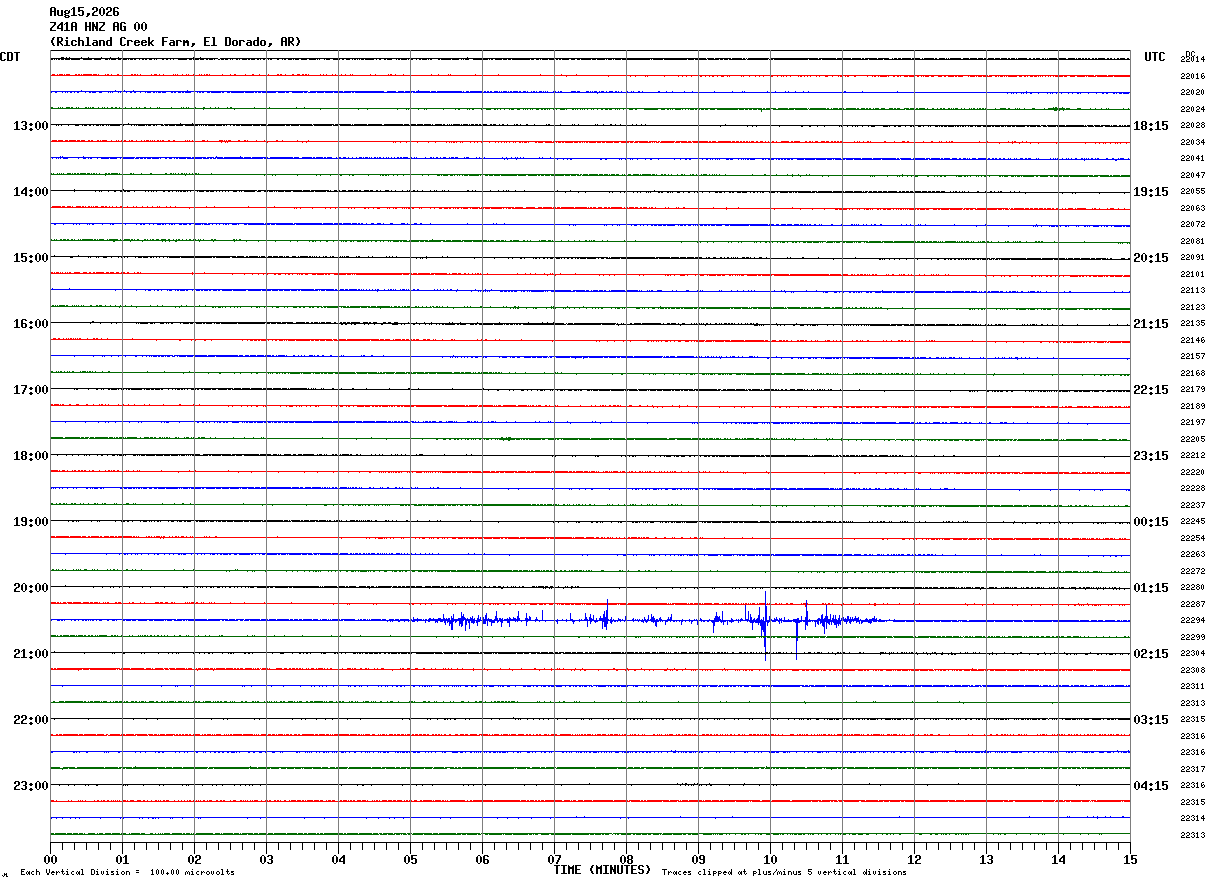The image size is (1210, 886).
Task: Click the CDT timezone header
Action: [x=10, y=57]
